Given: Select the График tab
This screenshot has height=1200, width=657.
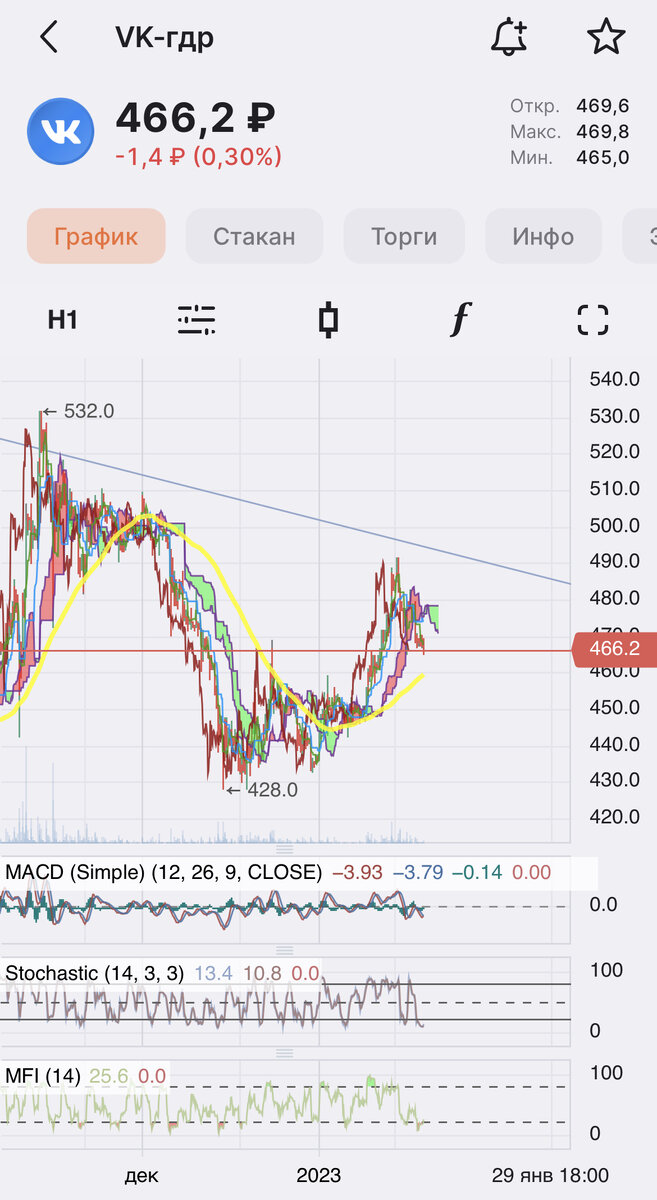Looking at the screenshot, I should point(96,236).
